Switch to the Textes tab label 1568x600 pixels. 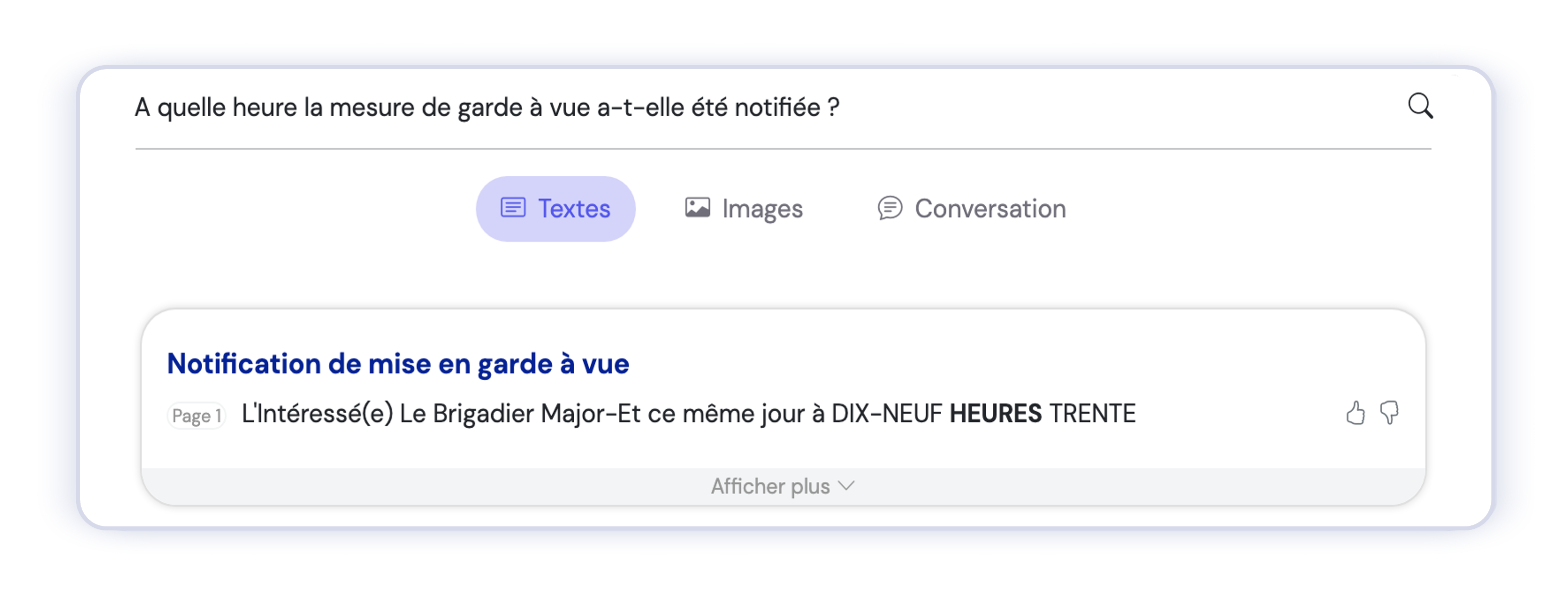coord(573,209)
